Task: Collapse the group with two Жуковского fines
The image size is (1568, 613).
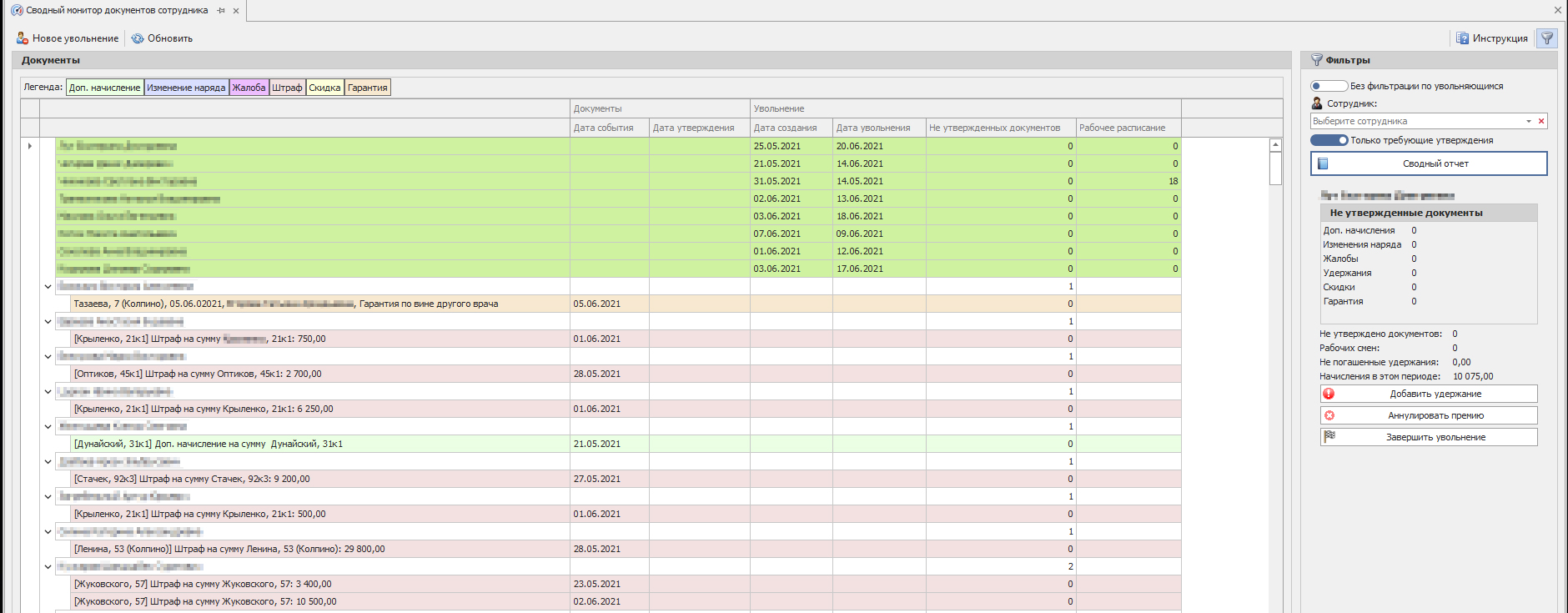Action: [48, 566]
